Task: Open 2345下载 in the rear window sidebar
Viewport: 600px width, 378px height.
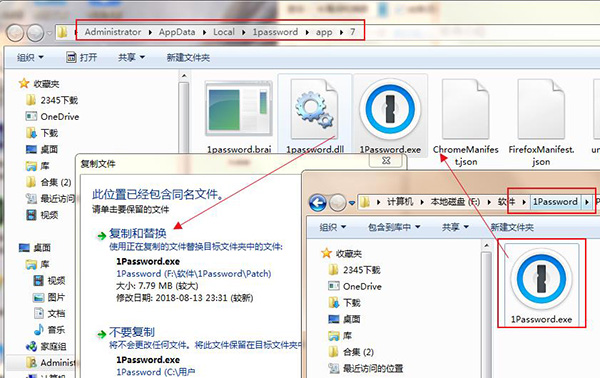Action: [52, 100]
